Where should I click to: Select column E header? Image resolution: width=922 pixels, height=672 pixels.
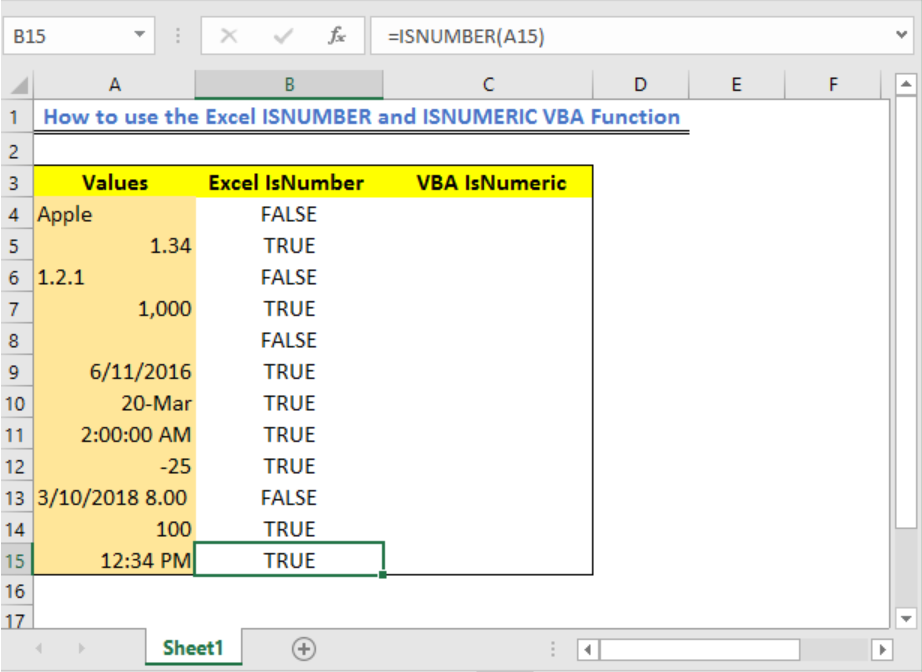[736, 85]
